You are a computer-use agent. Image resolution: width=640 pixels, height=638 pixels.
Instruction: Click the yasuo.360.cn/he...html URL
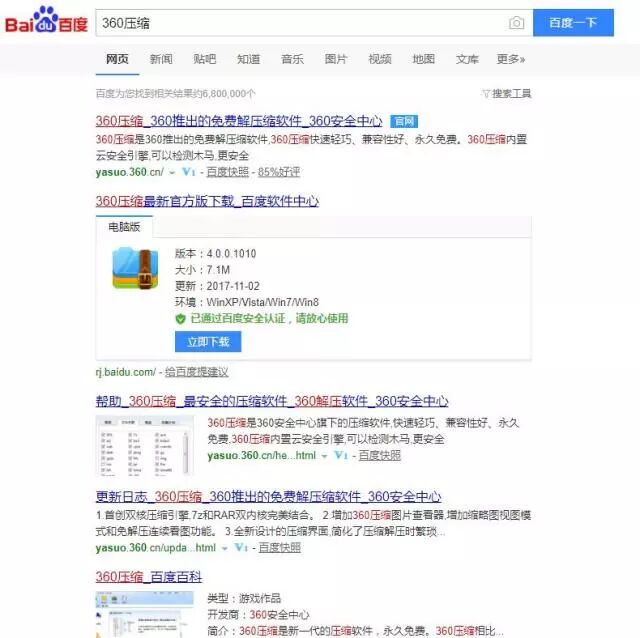click(262, 456)
